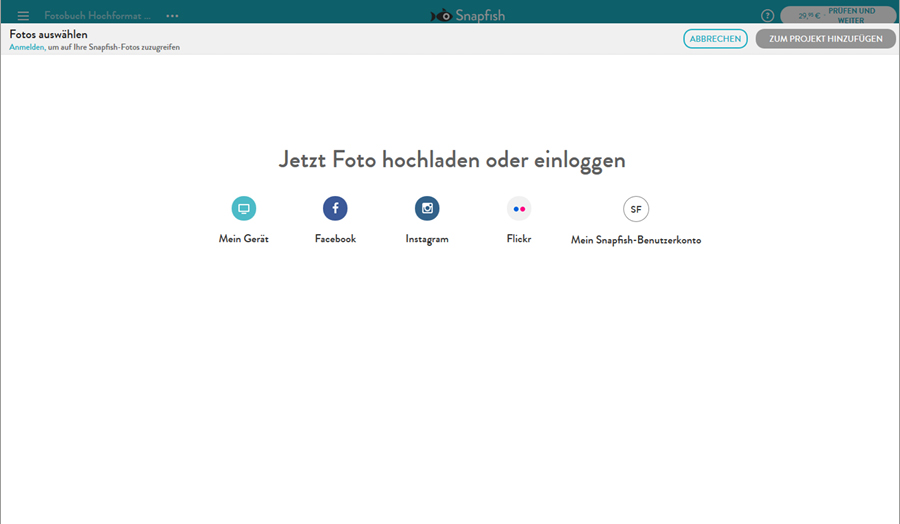Click the Fotos auswählen heading

(x=48, y=34)
